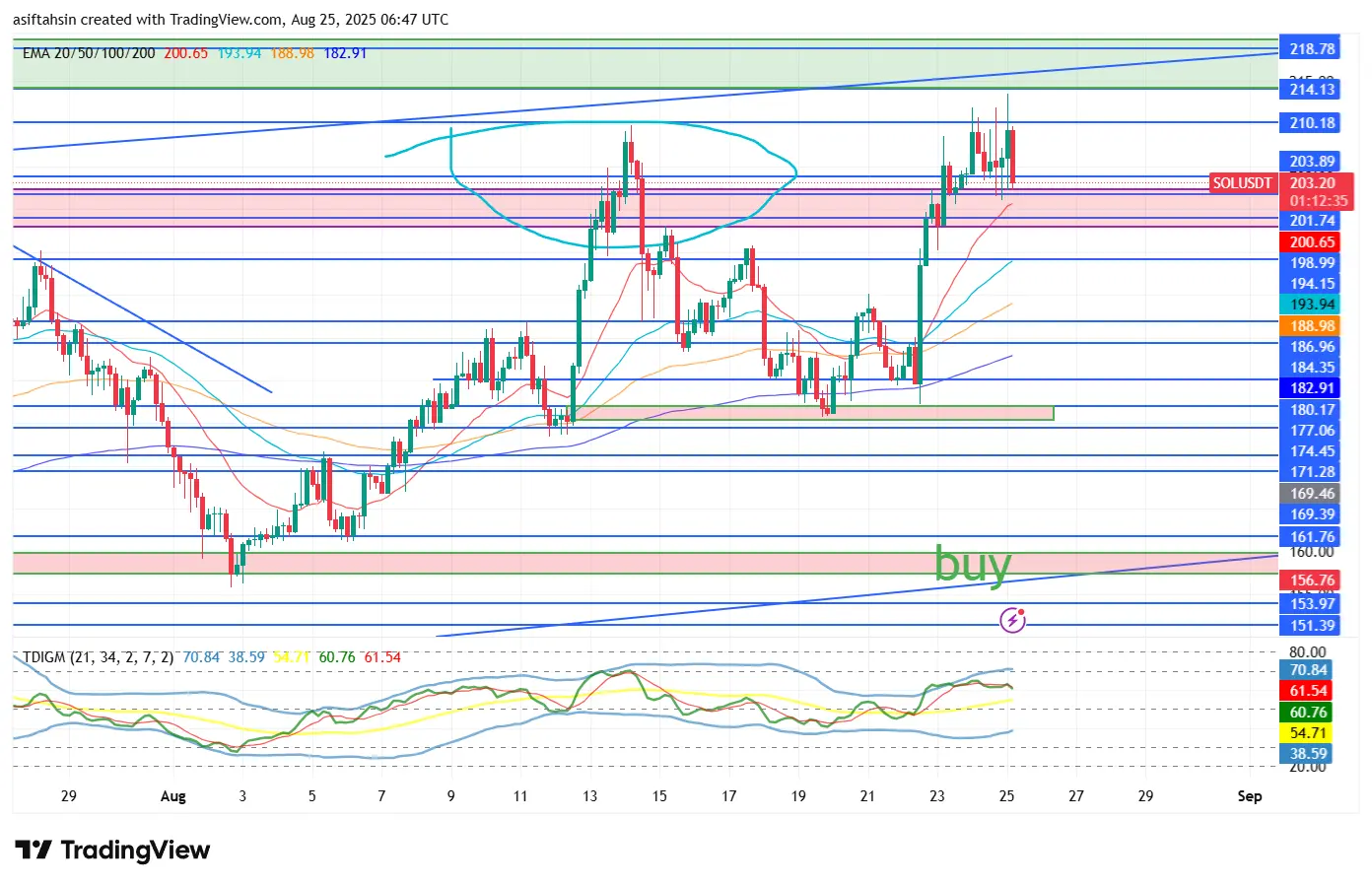Image resolution: width=1372 pixels, height=887 pixels.
Task: Click the gray 169.46 price axis label
Action: (x=1312, y=494)
